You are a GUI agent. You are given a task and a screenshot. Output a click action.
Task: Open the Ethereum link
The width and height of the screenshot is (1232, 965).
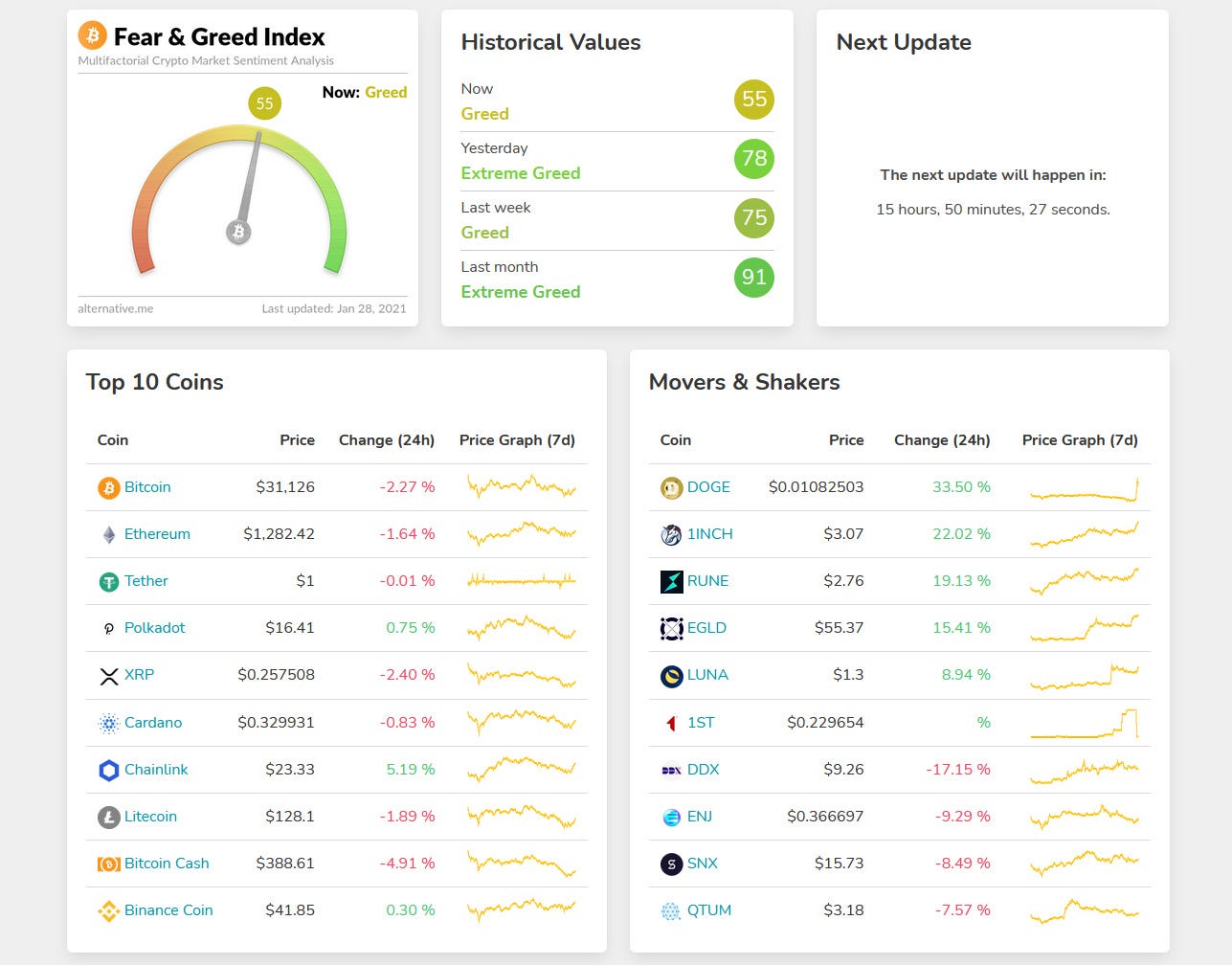point(157,534)
